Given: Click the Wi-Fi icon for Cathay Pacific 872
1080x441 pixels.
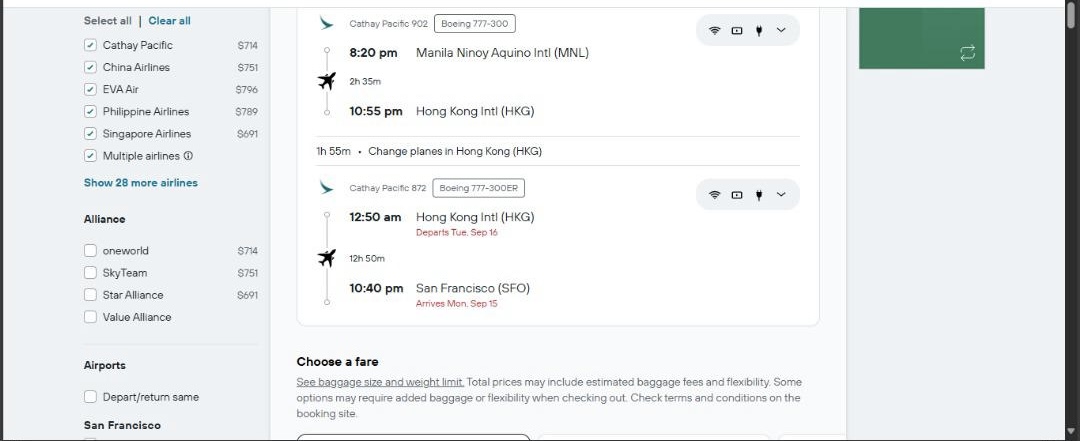Looking at the screenshot, I should [x=714, y=195].
